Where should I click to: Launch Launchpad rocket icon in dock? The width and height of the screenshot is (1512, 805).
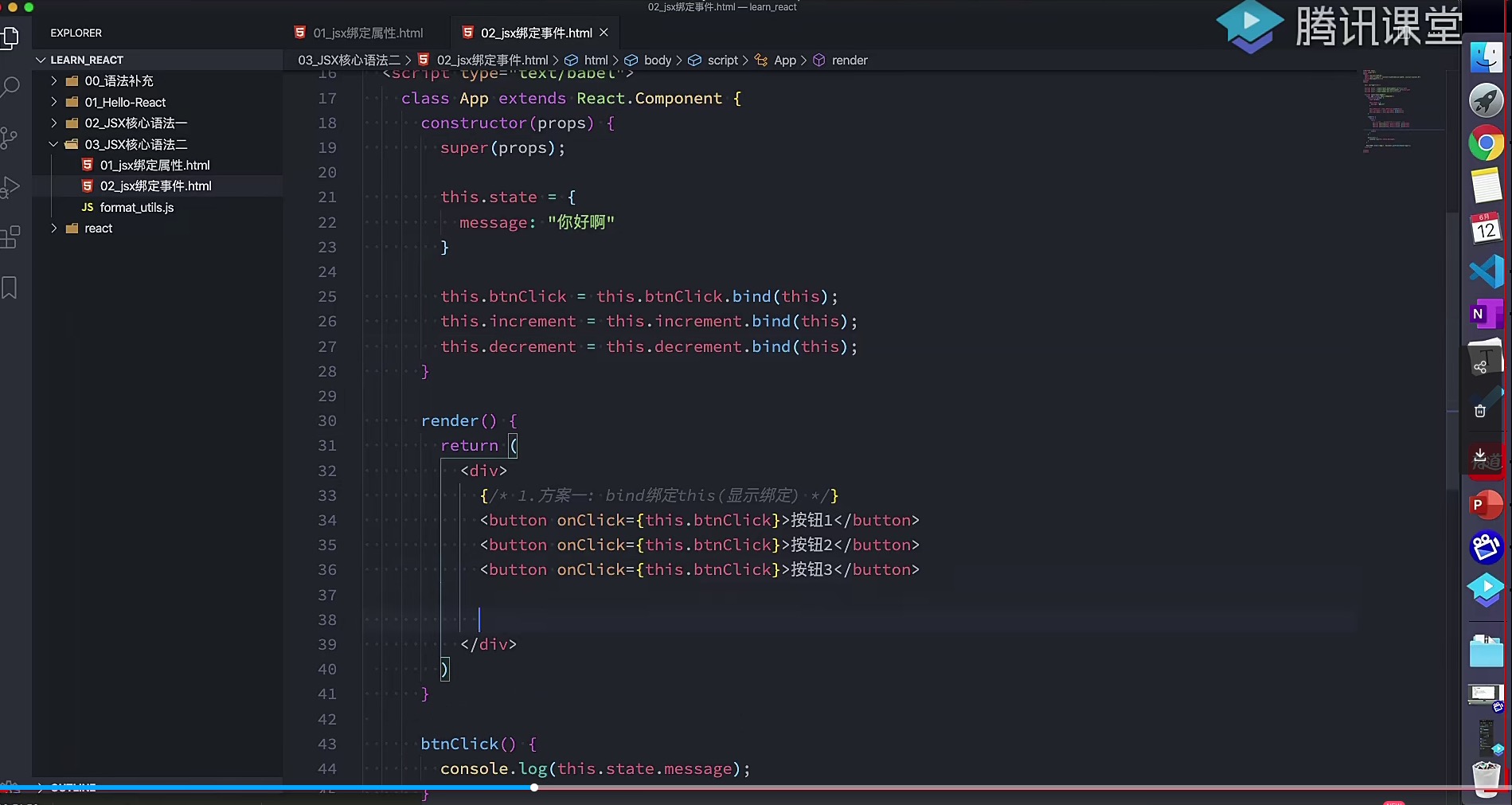(1486, 101)
